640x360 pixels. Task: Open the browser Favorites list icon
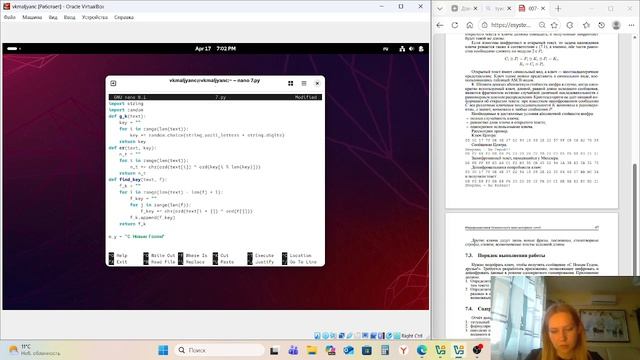click(x=586, y=25)
